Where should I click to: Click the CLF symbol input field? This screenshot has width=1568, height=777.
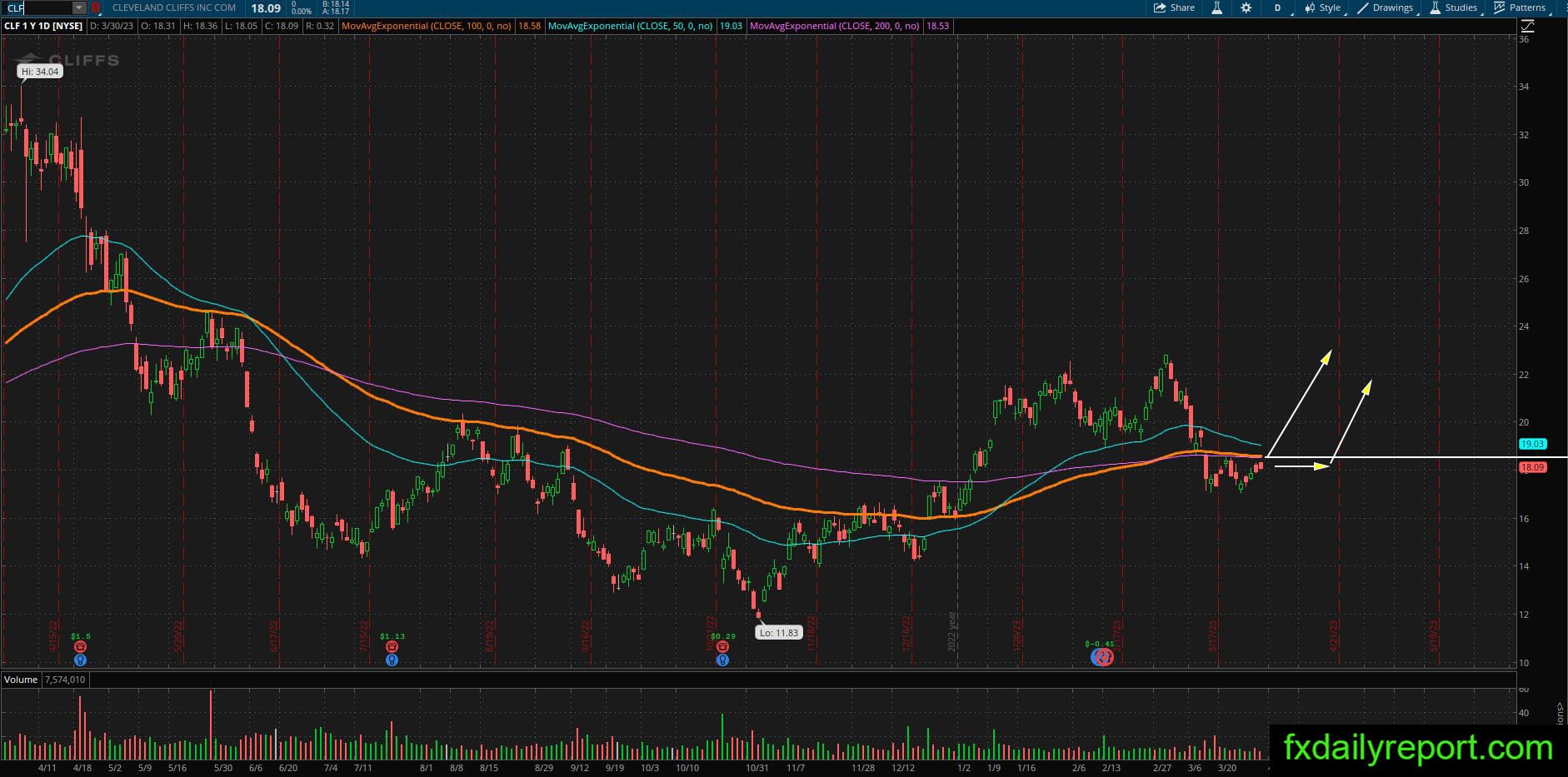pyautogui.click(x=37, y=7)
